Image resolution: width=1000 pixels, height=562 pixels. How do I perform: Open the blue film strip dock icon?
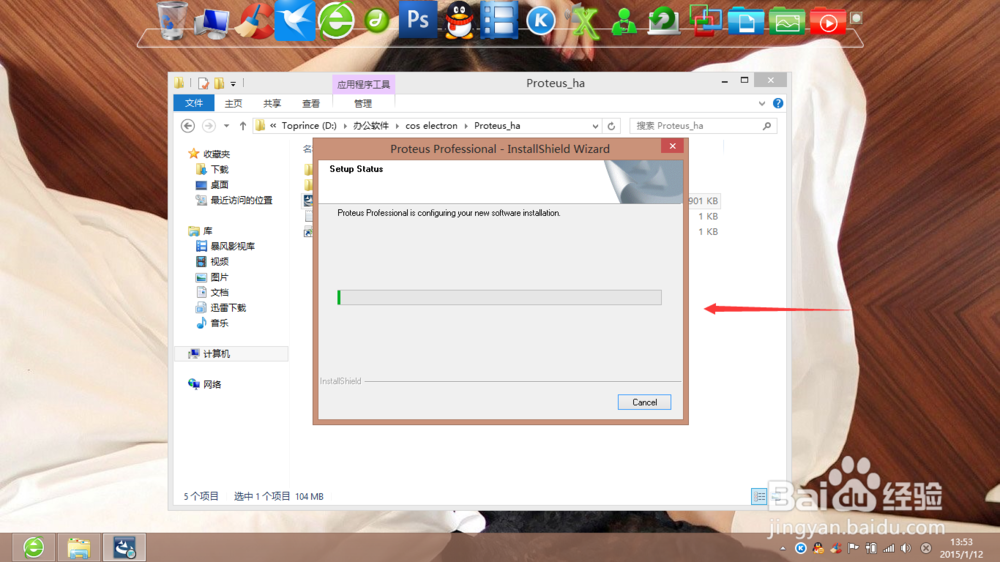coord(499,20)
